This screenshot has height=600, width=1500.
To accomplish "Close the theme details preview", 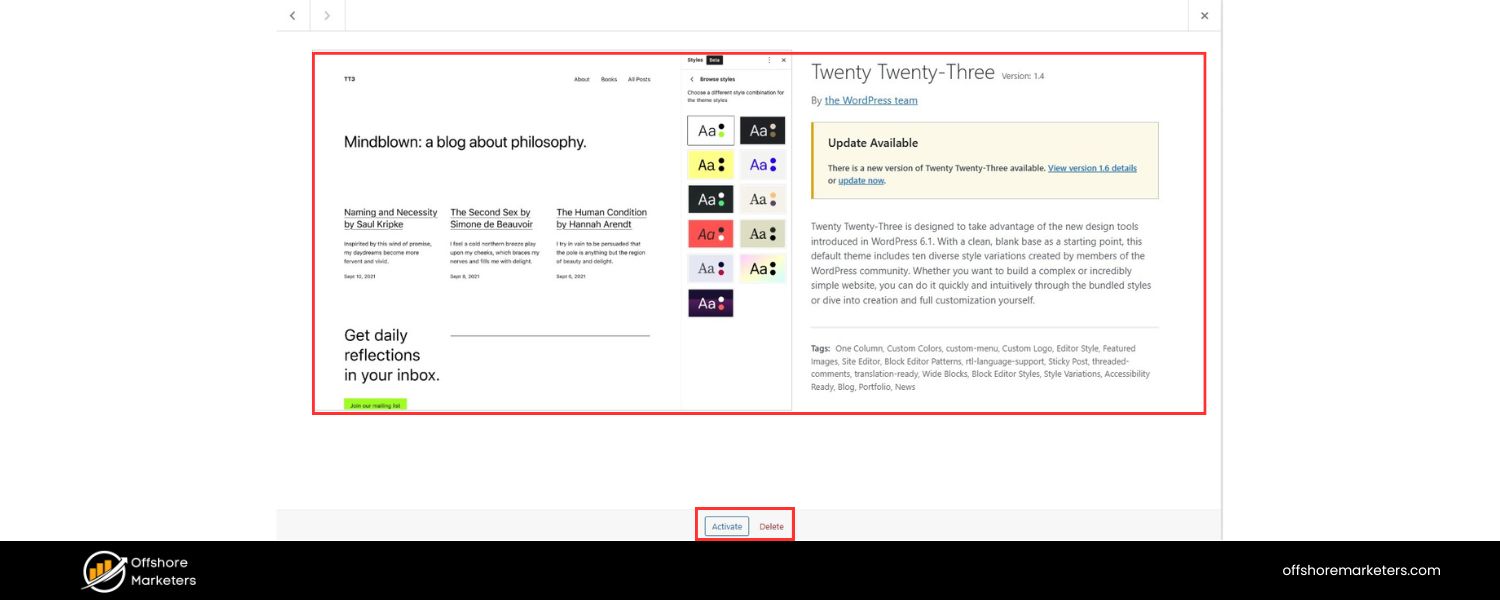I will tap(1204, 16).
